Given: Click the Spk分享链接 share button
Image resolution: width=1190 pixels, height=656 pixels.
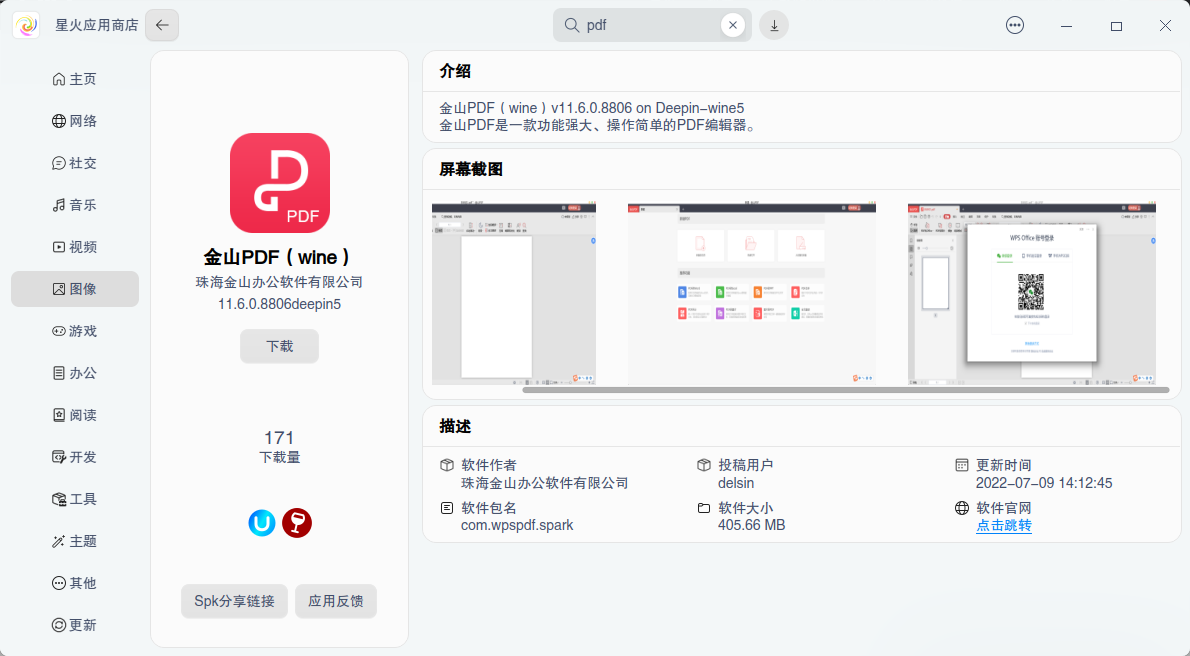Looking at the screenshot, I should pos(234,601).
